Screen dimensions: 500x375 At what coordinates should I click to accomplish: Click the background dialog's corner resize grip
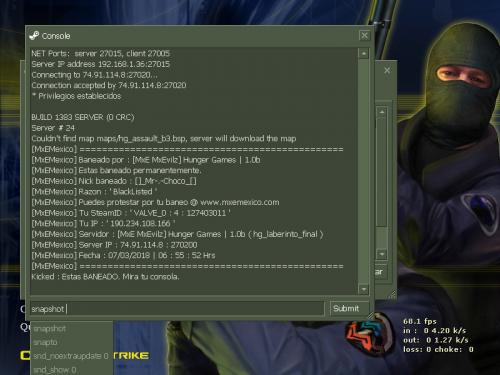392,294
